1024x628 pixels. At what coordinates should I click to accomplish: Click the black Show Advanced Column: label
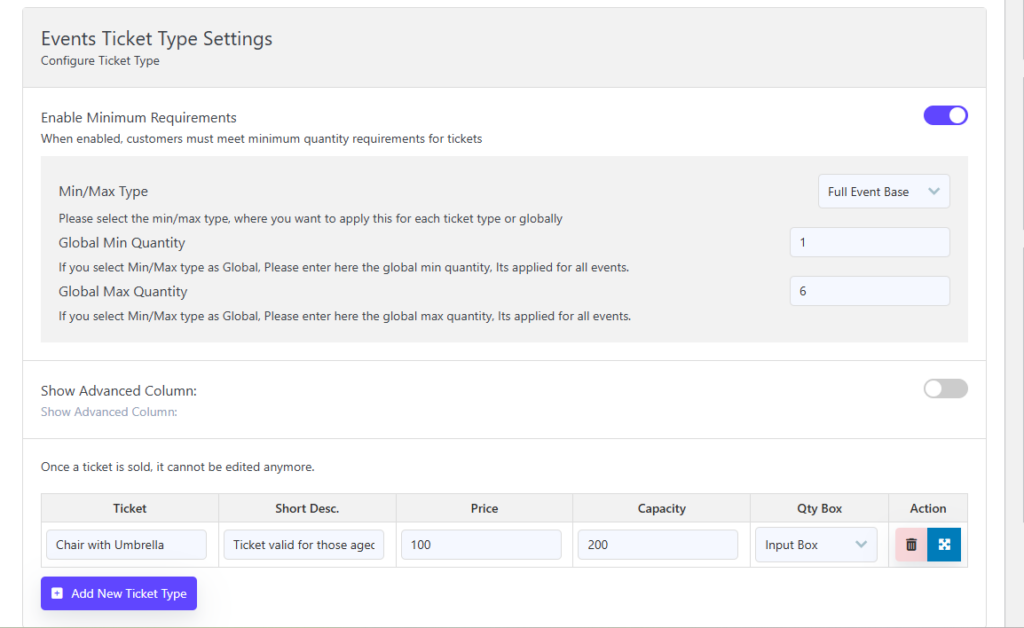point(119,391)
